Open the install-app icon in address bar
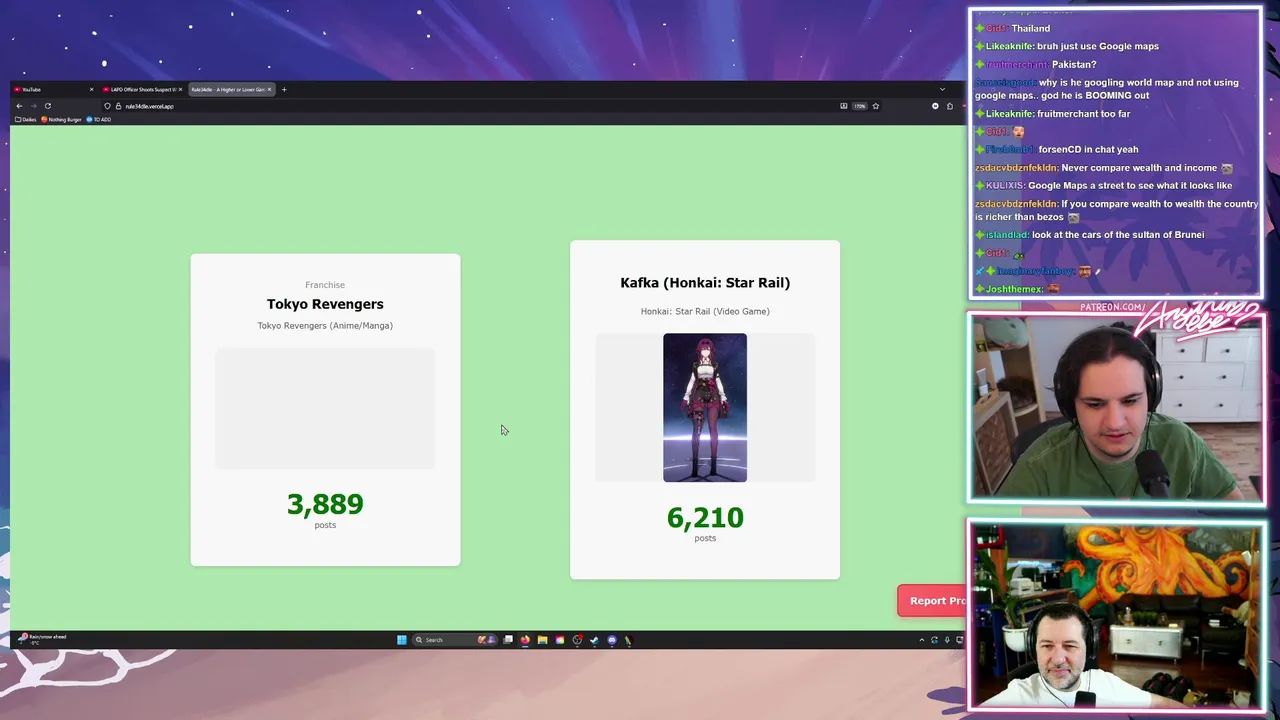This screenshot has height=720, width=1280. 843,106
